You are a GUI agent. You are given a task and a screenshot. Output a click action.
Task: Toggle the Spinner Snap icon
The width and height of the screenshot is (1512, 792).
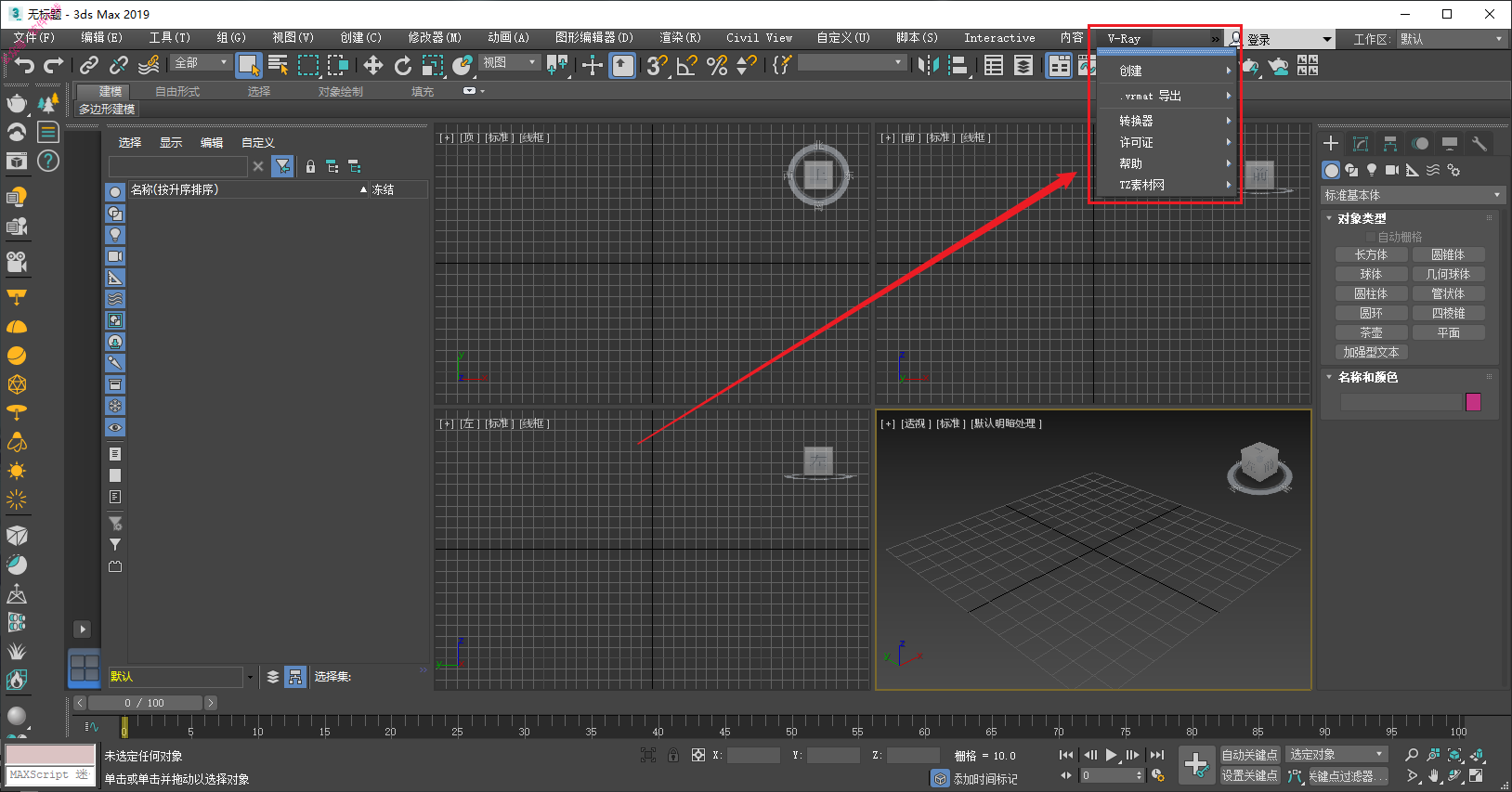tap(747, 65)
